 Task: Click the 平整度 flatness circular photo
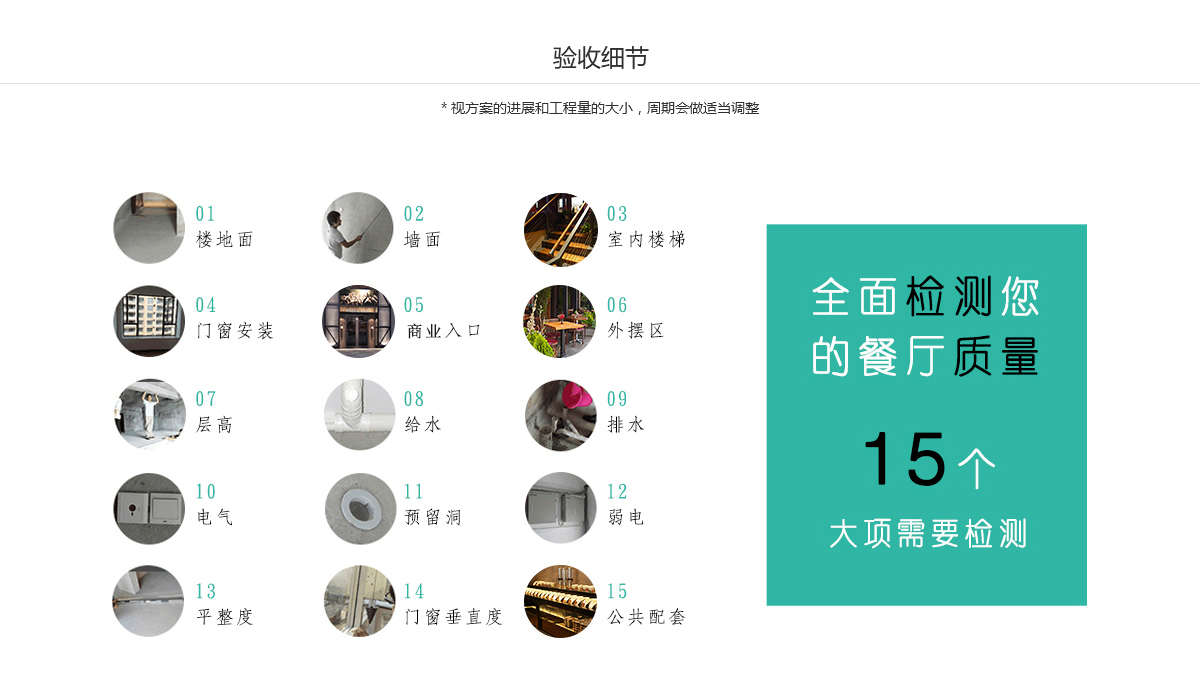[x=149, y=601]
